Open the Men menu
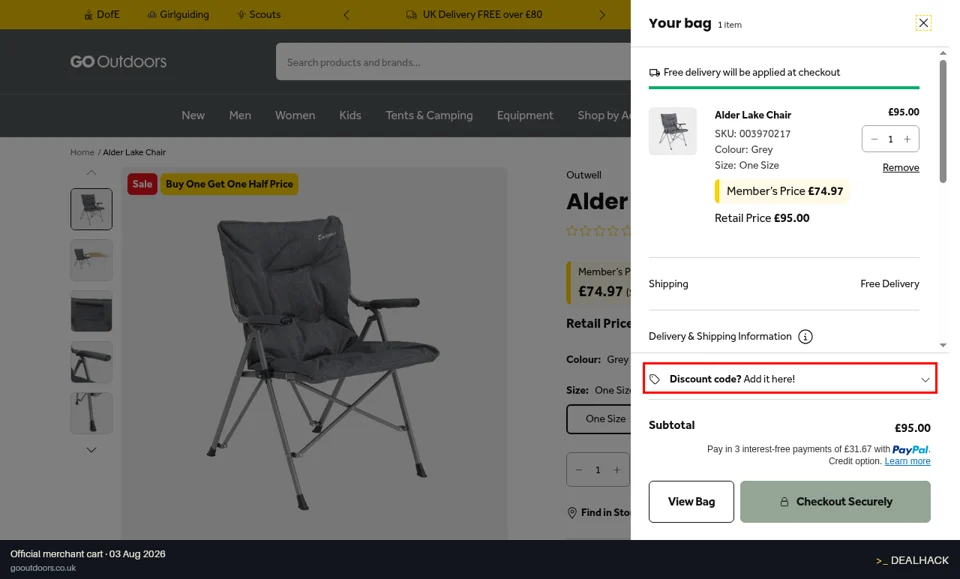 tap(240, 115)
